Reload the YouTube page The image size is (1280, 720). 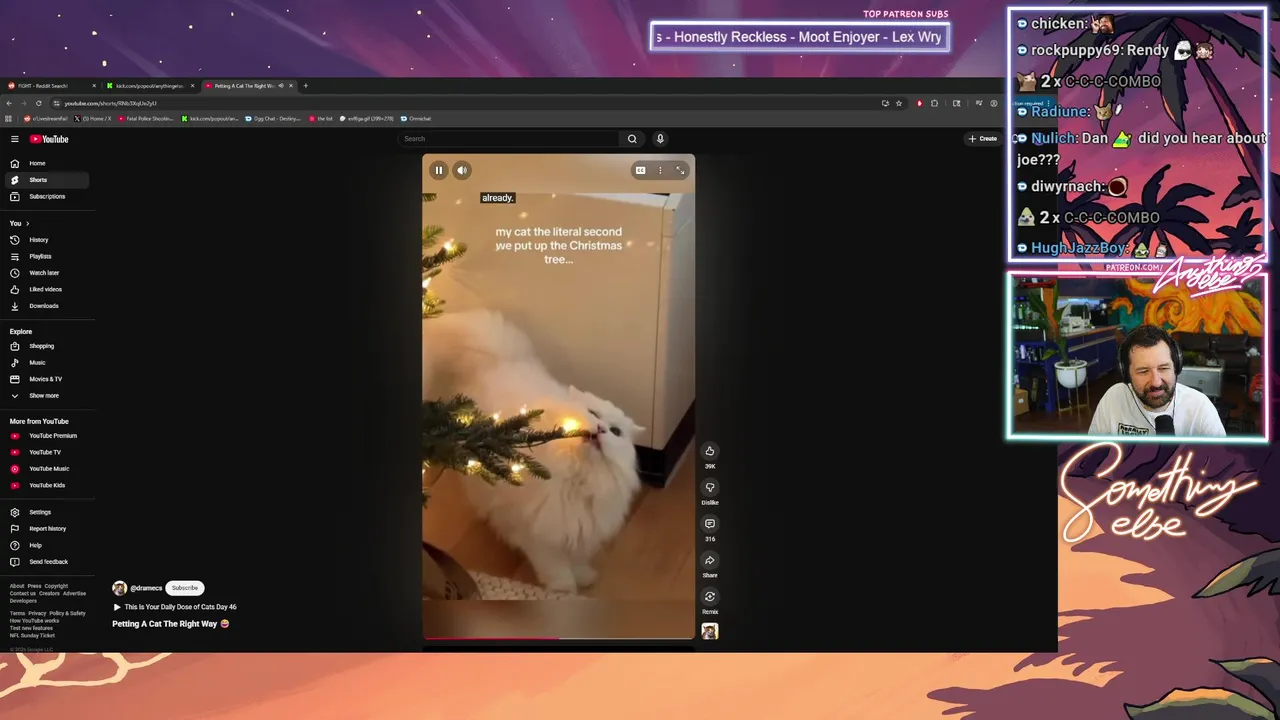(39, 103)
